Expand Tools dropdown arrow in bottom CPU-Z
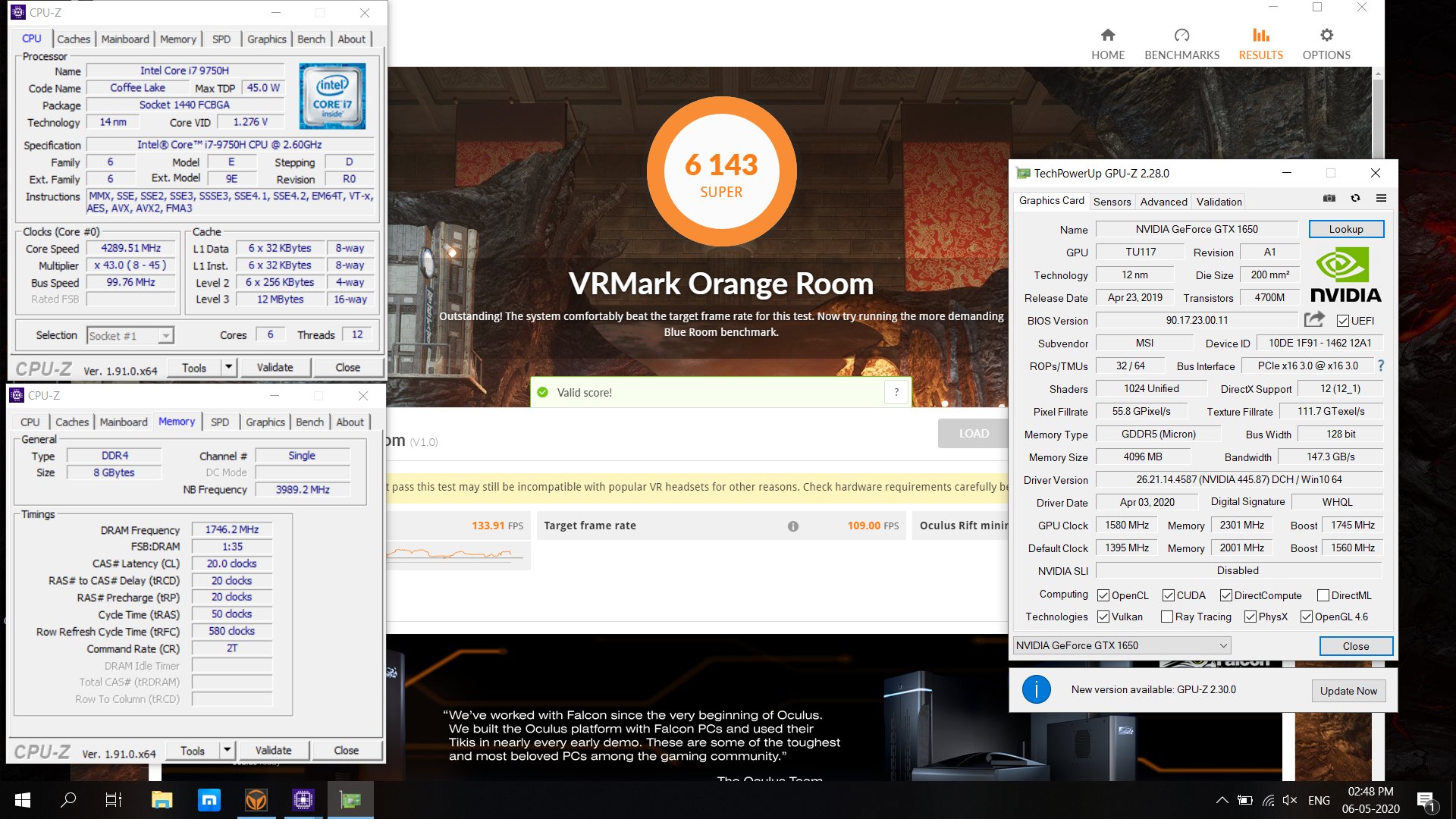Viewport: 1456px width, 819px height. click(227, 751)
